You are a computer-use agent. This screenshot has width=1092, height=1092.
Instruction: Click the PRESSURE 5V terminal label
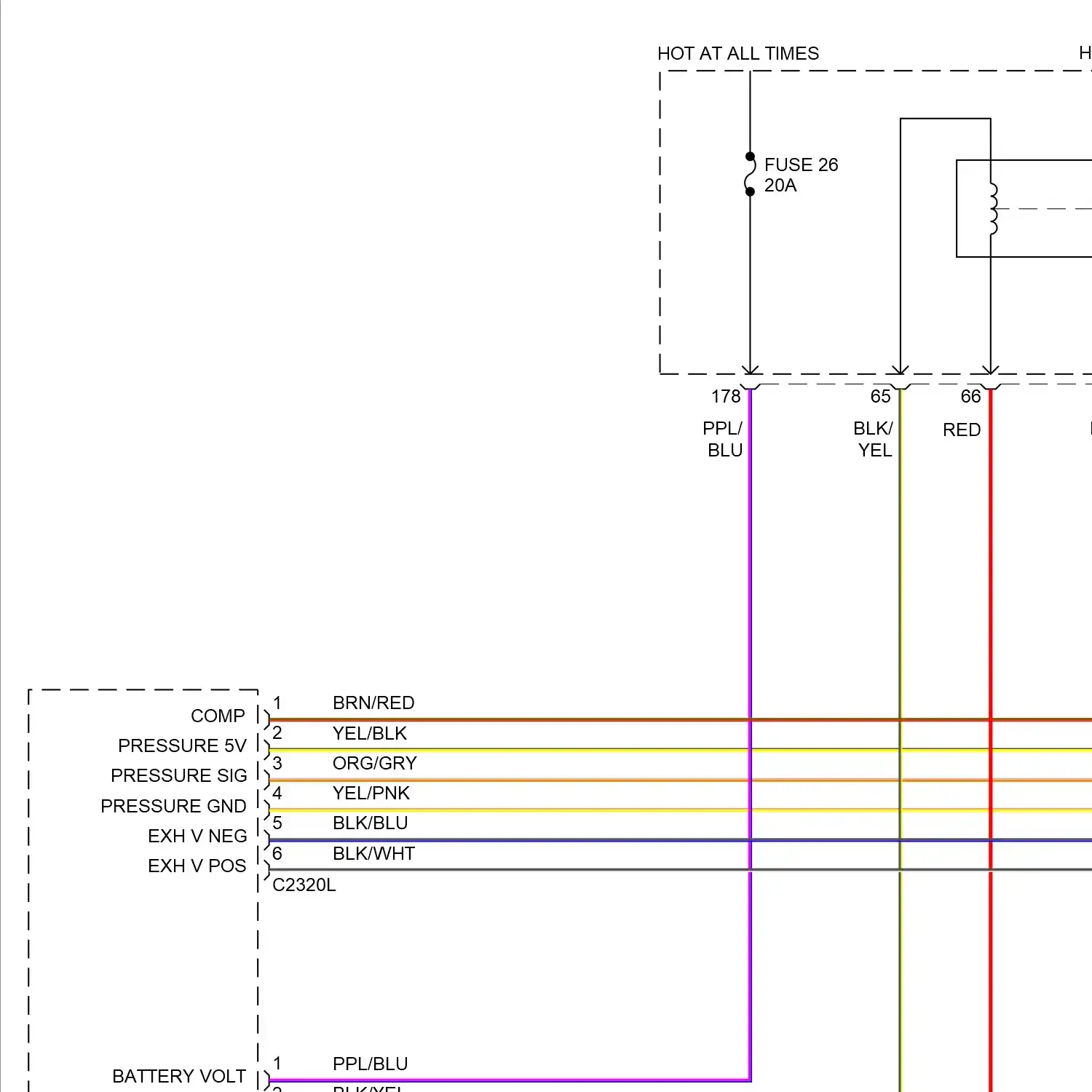[182, 745]
